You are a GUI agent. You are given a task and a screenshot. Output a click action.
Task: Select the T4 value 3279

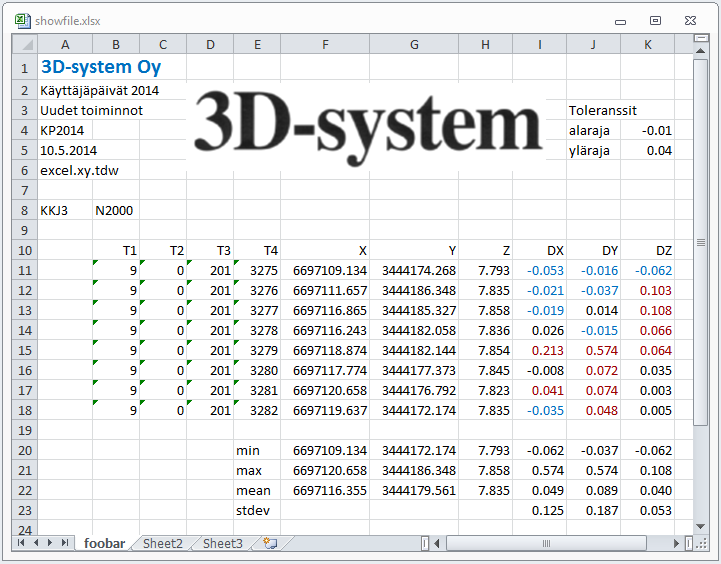click(257, 350)
